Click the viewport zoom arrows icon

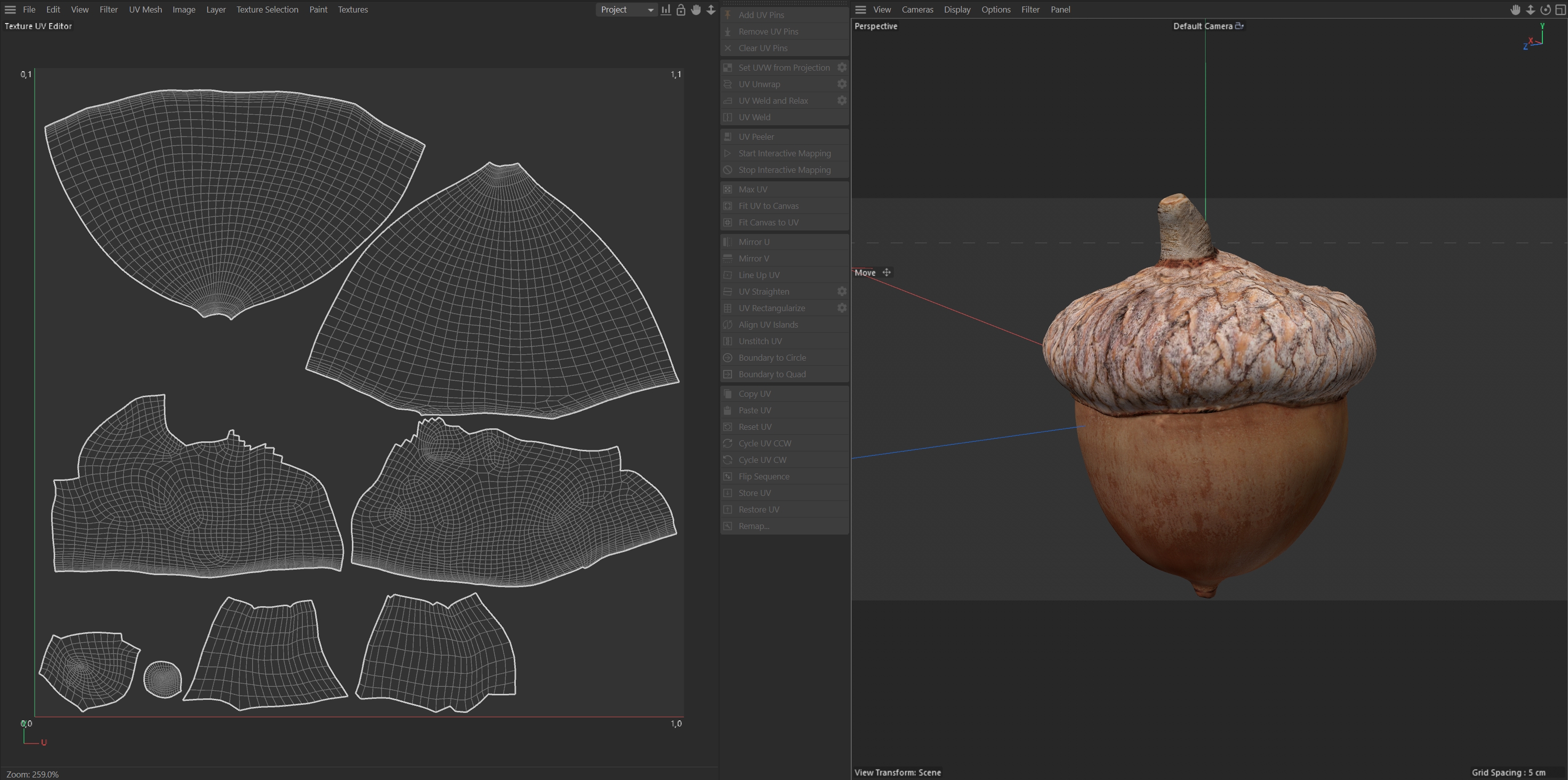click(x=1530, y=10)
